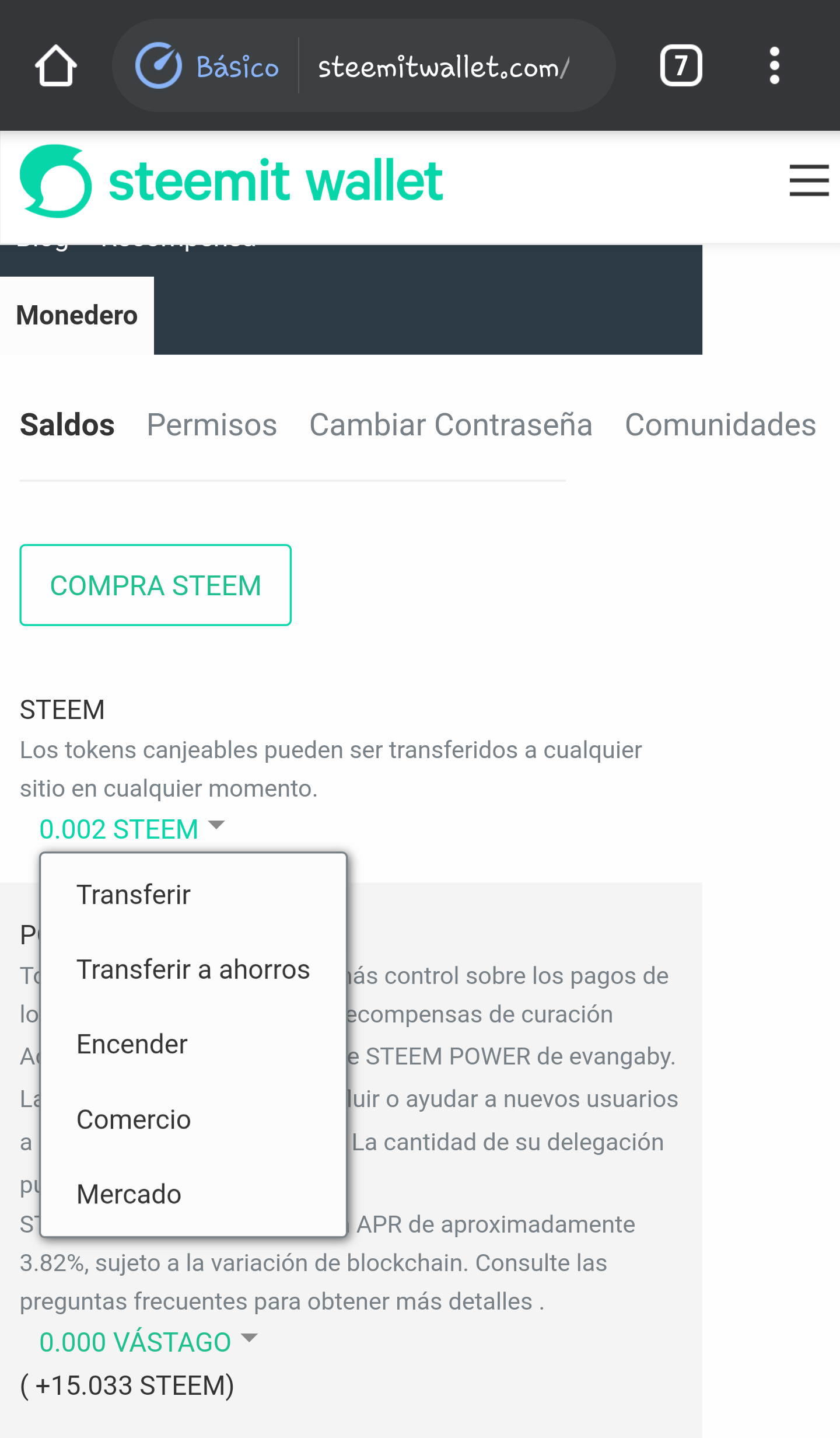Open the tab switcher showing 7
840x1438 pixels.
click(681, 65)
